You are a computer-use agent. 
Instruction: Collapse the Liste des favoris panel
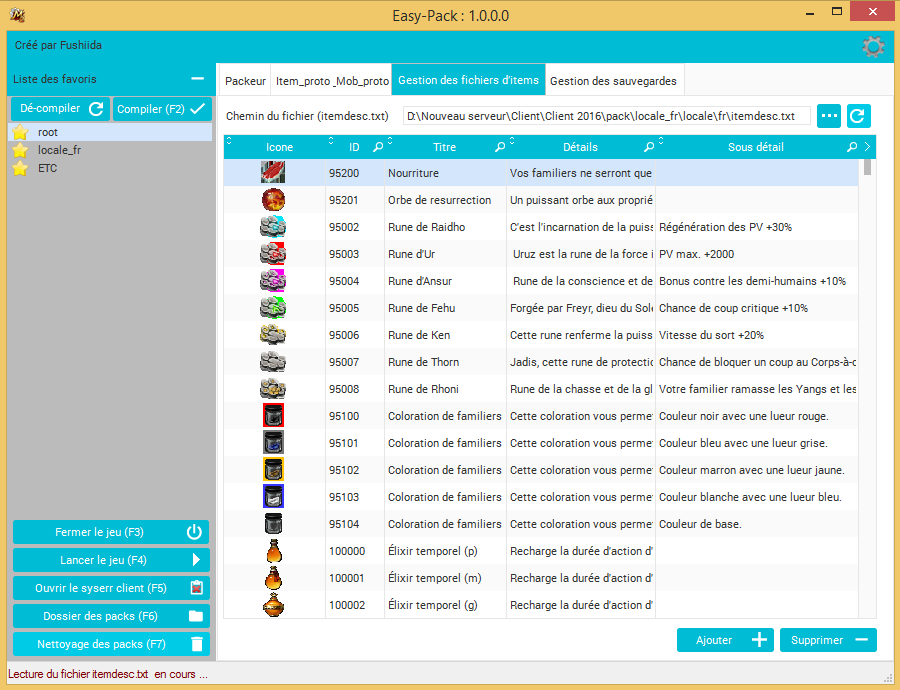(197, 79)
